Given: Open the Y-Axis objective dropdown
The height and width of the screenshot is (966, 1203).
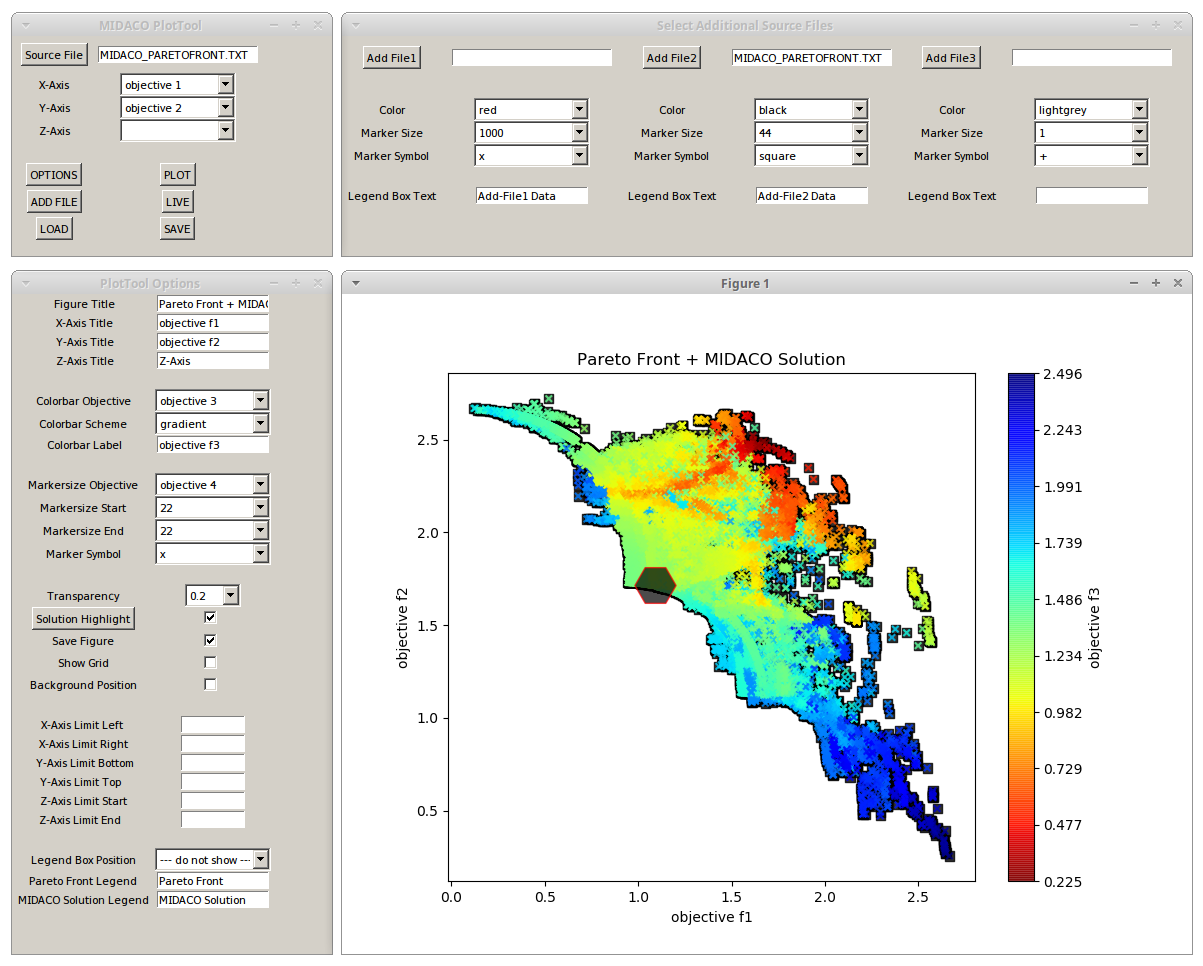Looking at the screenshot, I should (x=177, y=108).
